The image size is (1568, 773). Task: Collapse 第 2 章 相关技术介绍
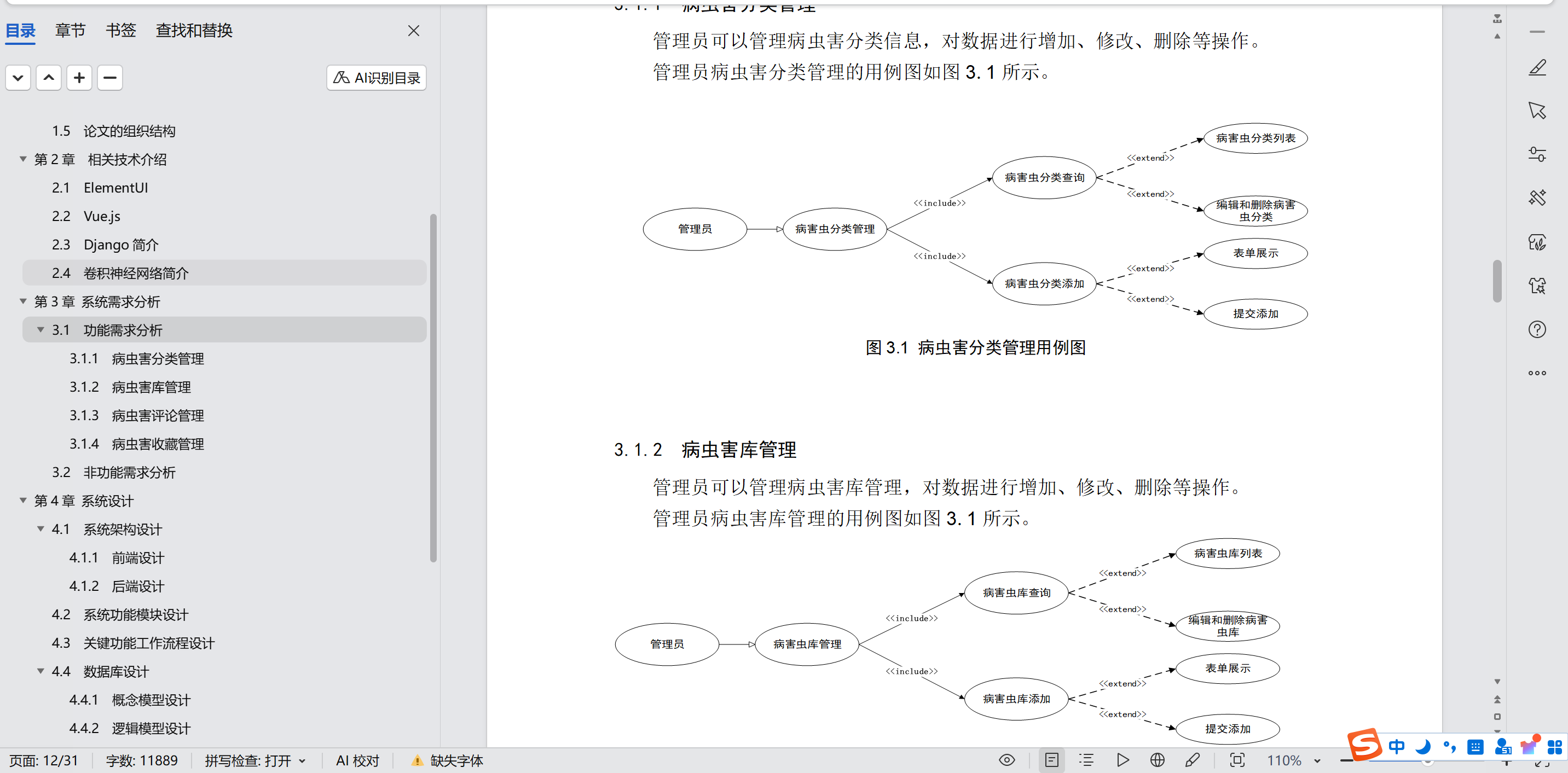click(x=23, y=160)
